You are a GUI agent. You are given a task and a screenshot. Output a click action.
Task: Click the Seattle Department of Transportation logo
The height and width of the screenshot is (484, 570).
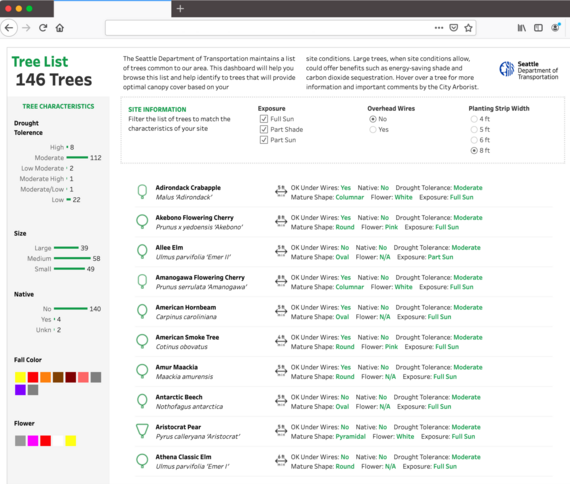(529, 69)
